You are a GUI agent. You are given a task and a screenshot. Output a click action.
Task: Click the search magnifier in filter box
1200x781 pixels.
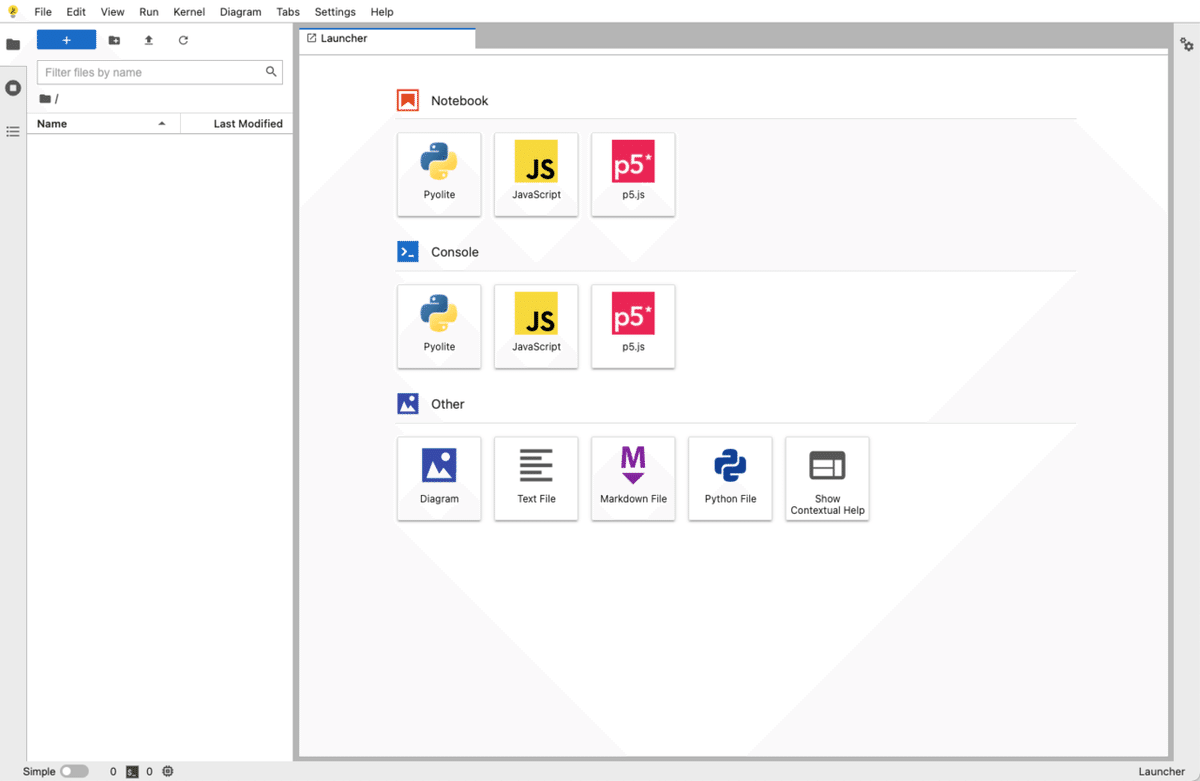(x=271, y=72)
